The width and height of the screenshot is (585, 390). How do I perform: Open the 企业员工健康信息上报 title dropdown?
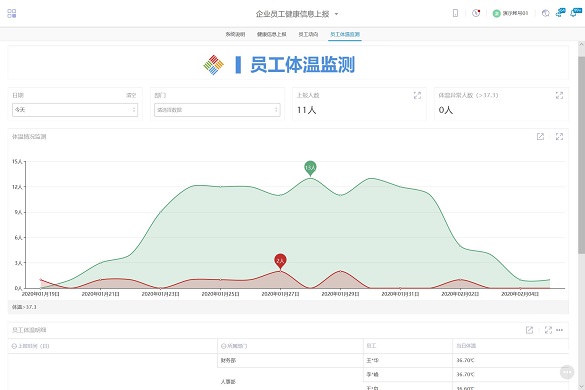[x=297, y=14]
